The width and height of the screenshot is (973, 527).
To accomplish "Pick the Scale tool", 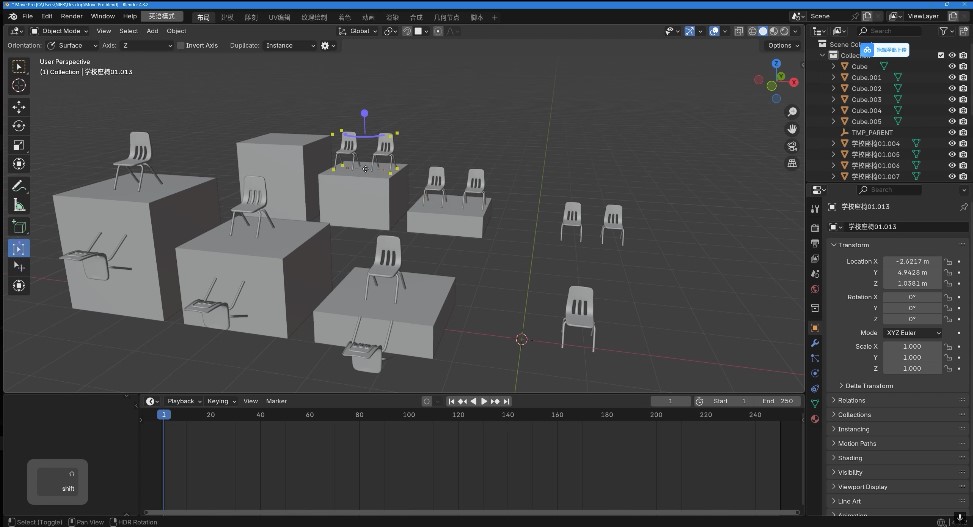I will point(19,145).
